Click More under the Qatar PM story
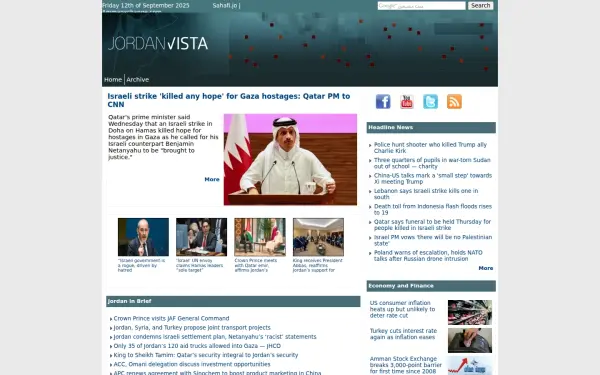Image resolution: width=600 pixels, height=375 pixels. point(212,179)
